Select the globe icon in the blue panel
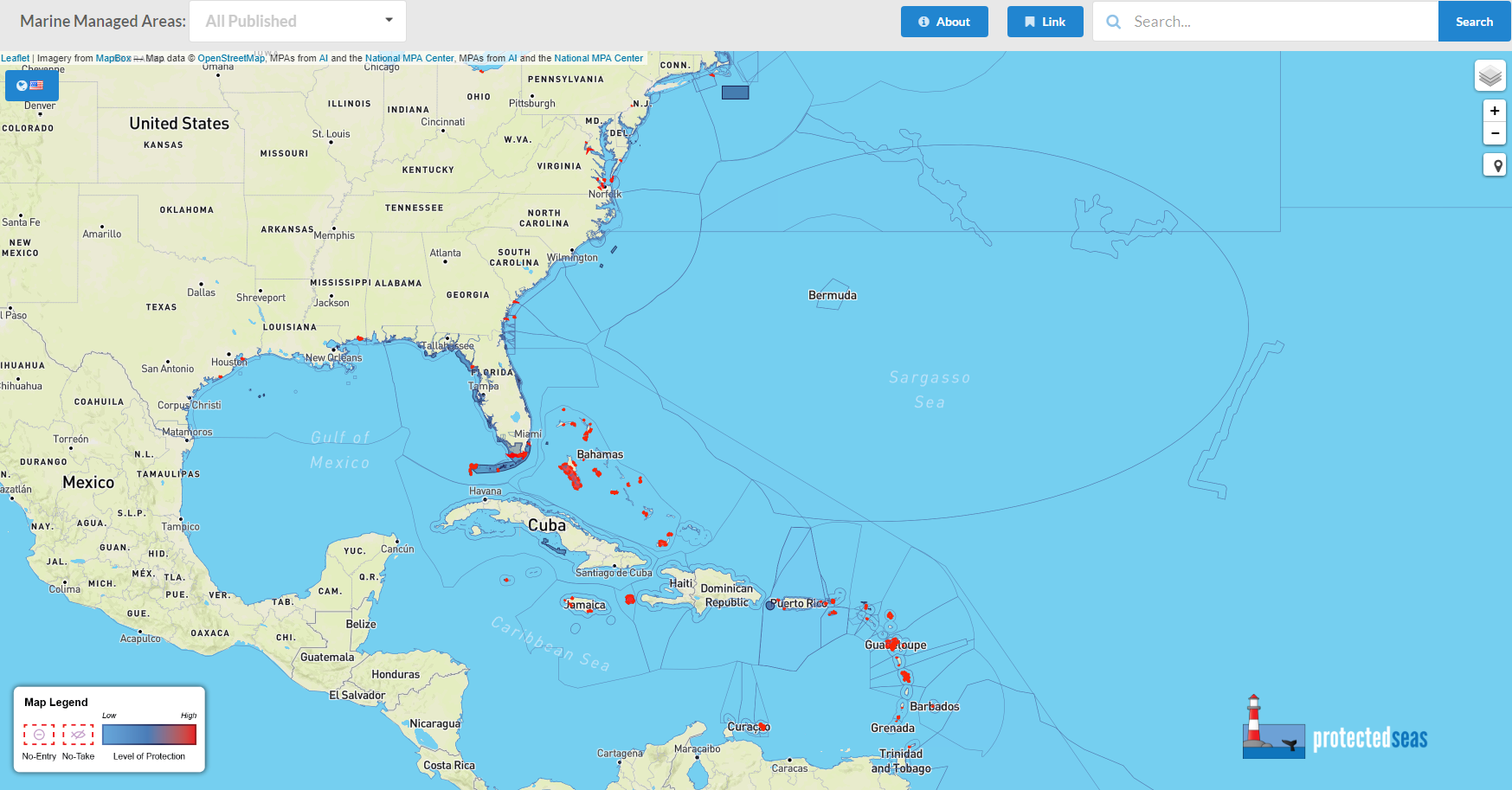This screenshot has height=790, width=1512. coord(22,85)
